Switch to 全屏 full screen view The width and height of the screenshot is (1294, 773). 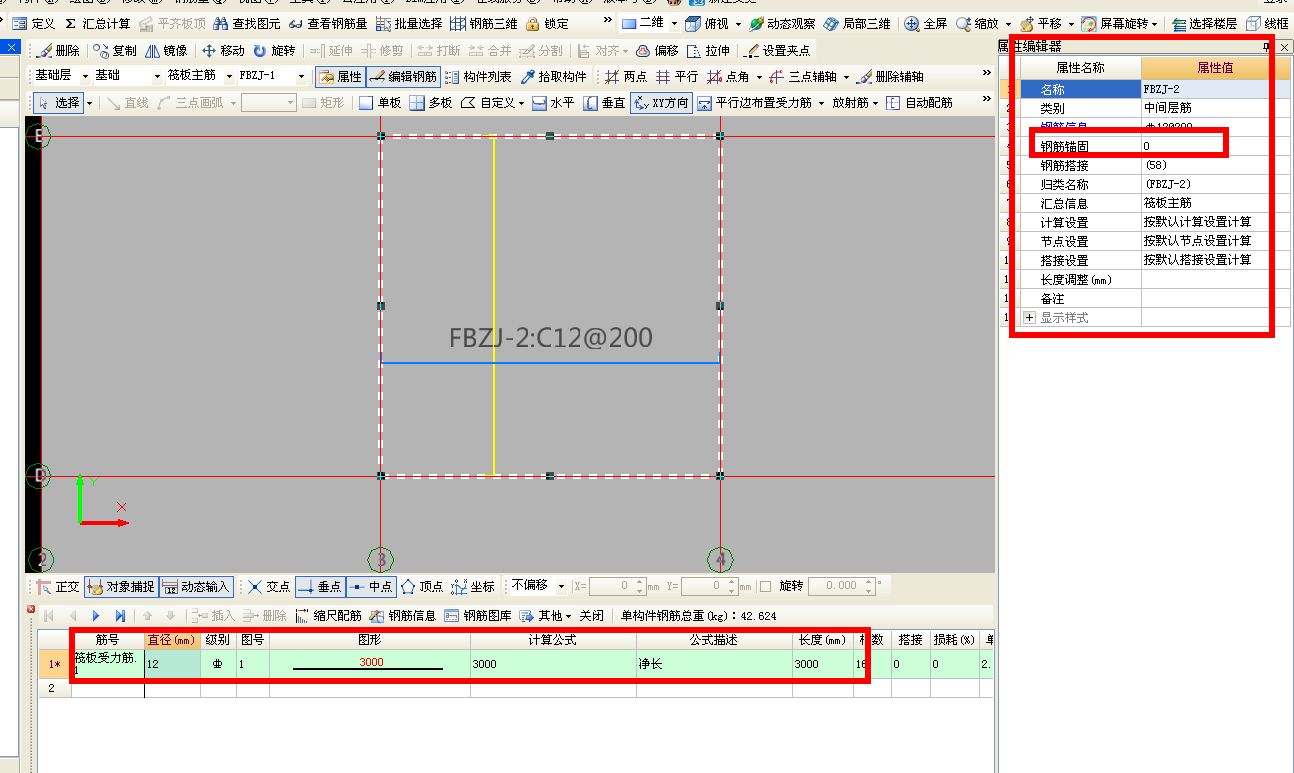(926, 24)
